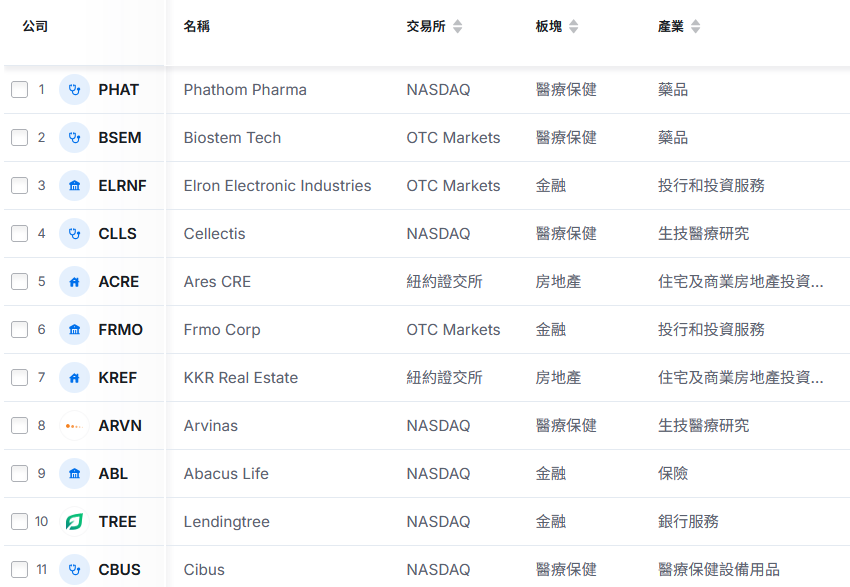Click the name Cibus
The height and width of the screenshot is (587, 850).
(204, 570)
